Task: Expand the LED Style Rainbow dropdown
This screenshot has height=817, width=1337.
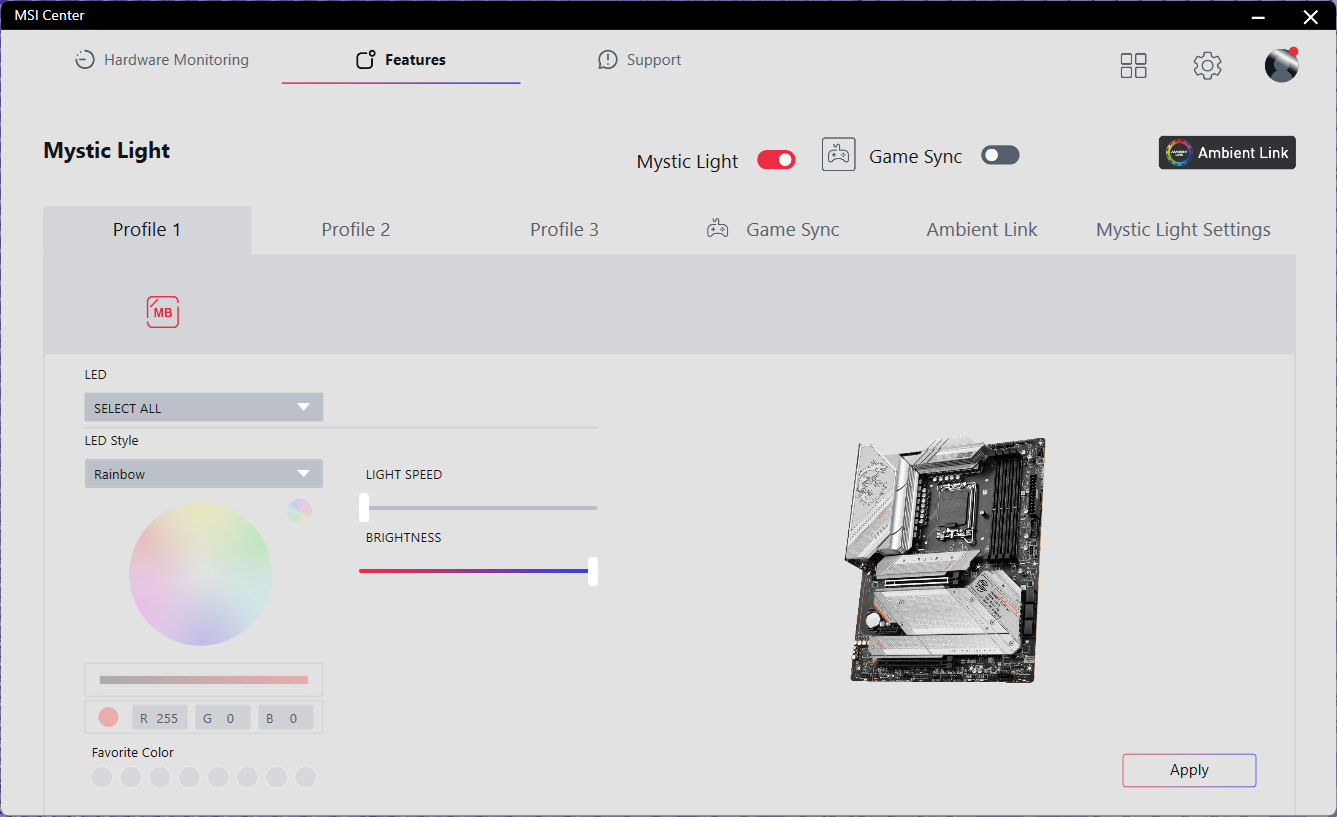Action: tap(203, 473)
